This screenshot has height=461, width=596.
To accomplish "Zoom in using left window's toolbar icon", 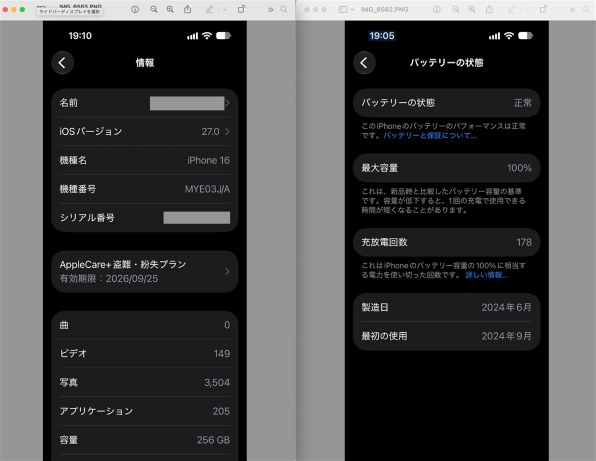I will coord(170,10).
